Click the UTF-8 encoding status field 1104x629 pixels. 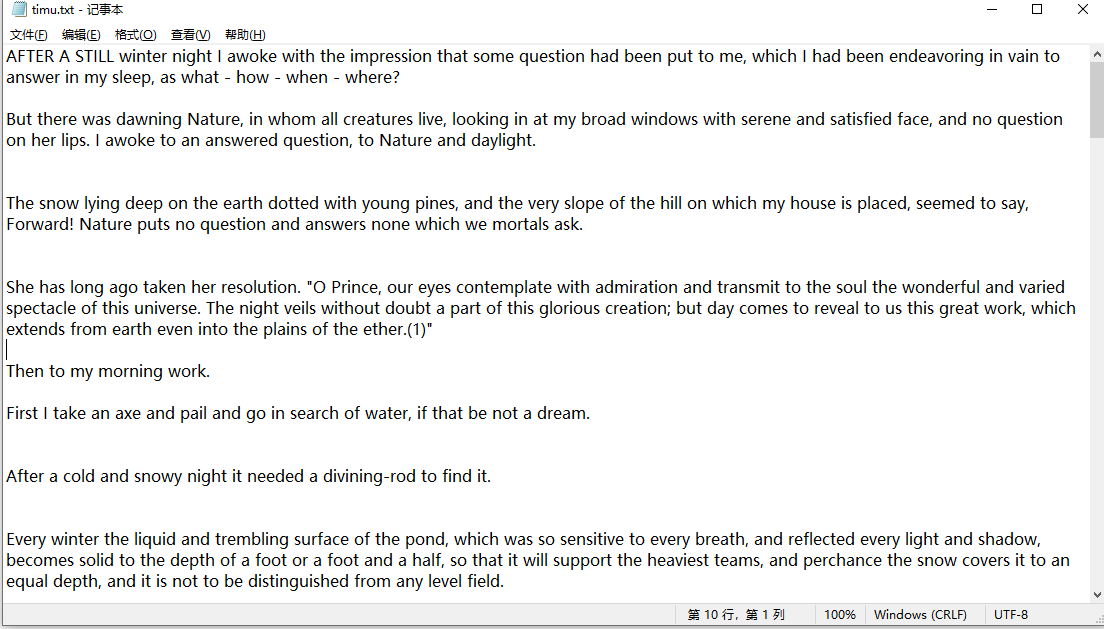click(1011, 615)
